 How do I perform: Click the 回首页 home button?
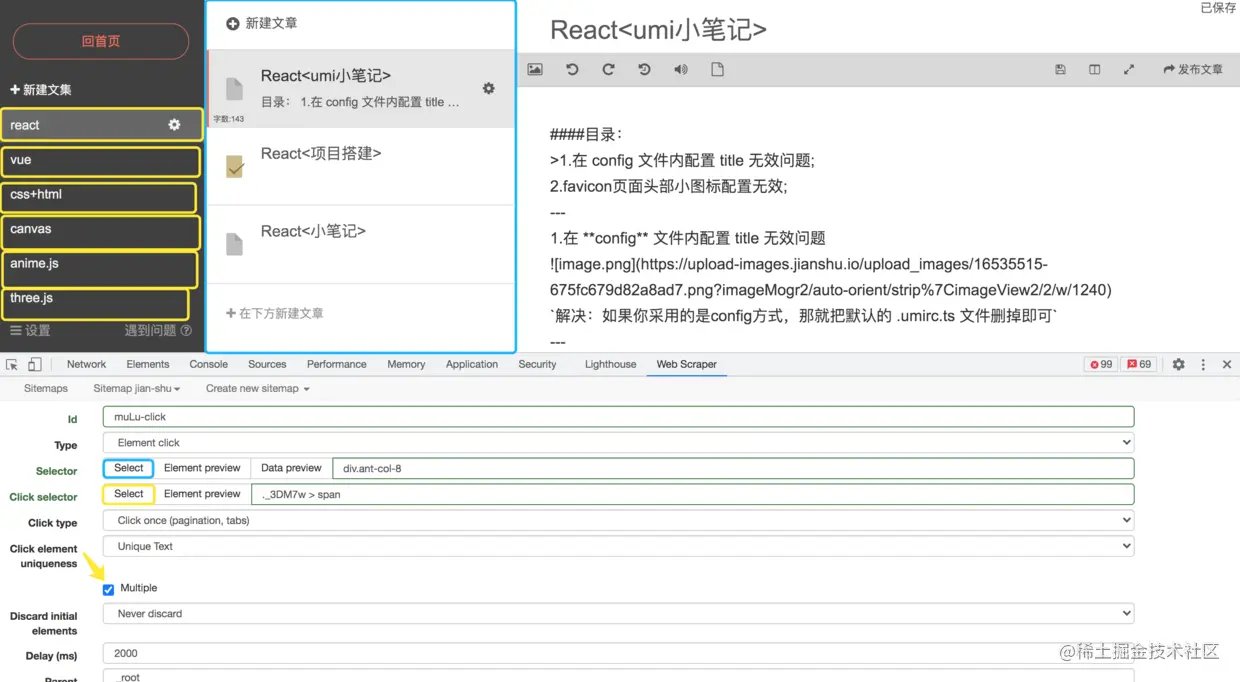pos(101,41)
